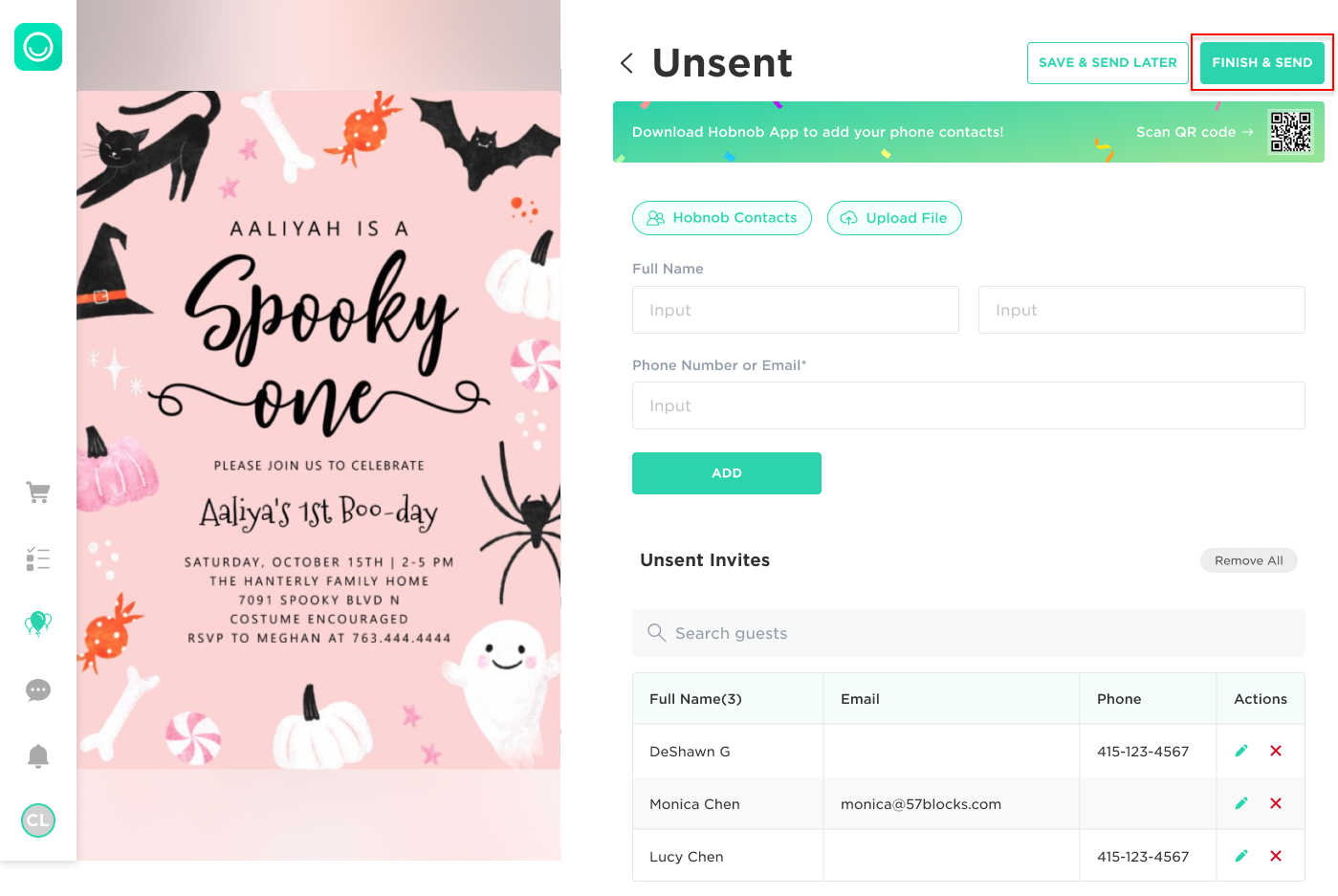This screenshot has width=1338, height=896.
Task: Open the checklist icon in sidebar
Action: click(x=38, y=558)
